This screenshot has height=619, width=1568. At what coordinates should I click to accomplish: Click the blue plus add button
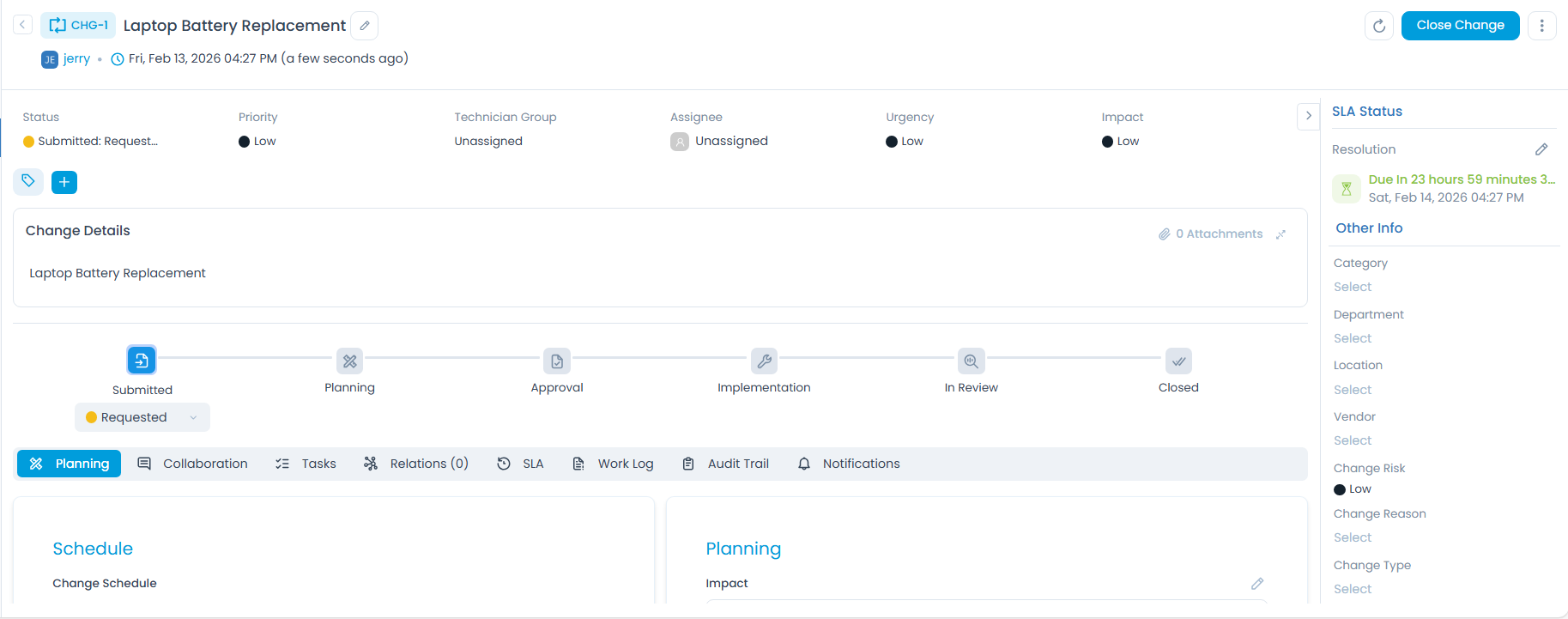64,182
